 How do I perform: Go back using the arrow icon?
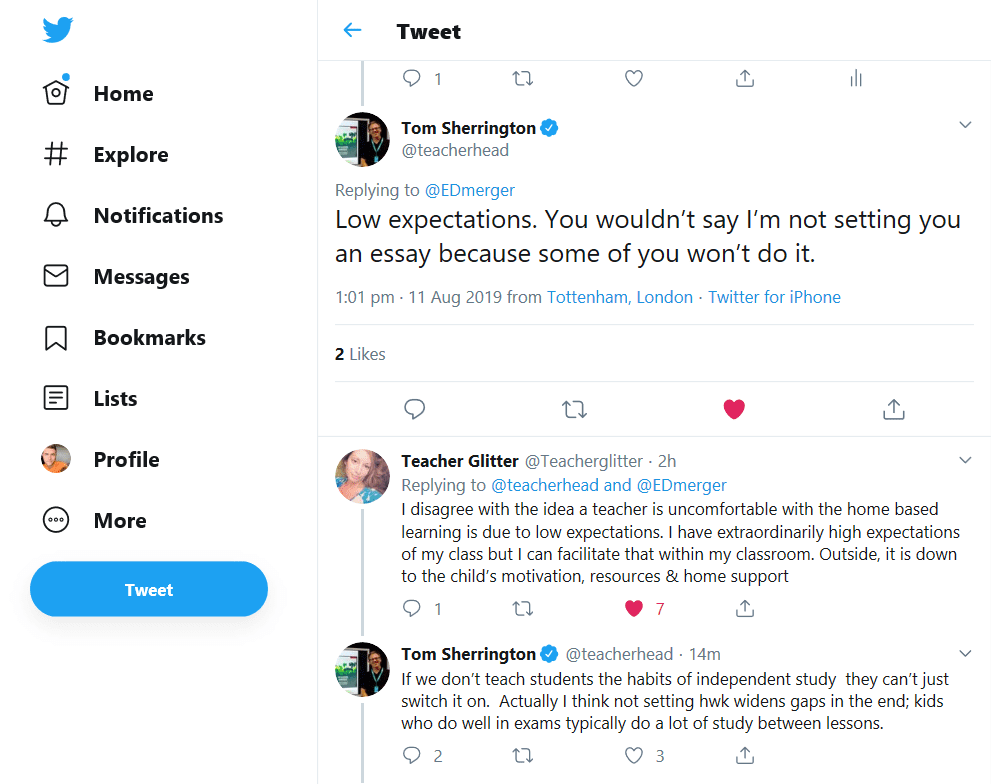click(x=352, y=30)
